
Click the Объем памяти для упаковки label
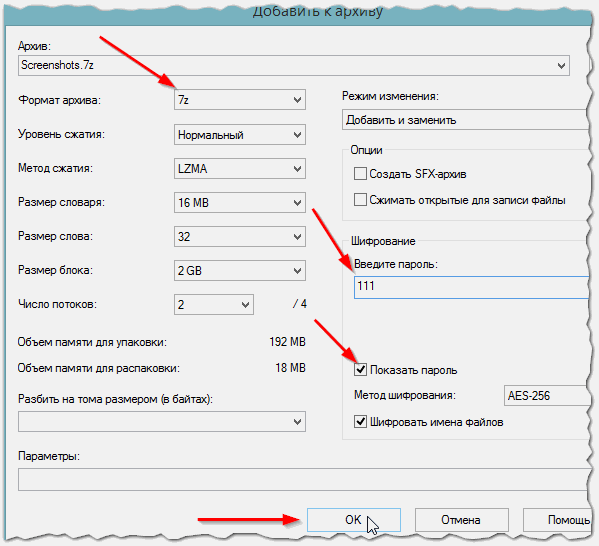92,342
